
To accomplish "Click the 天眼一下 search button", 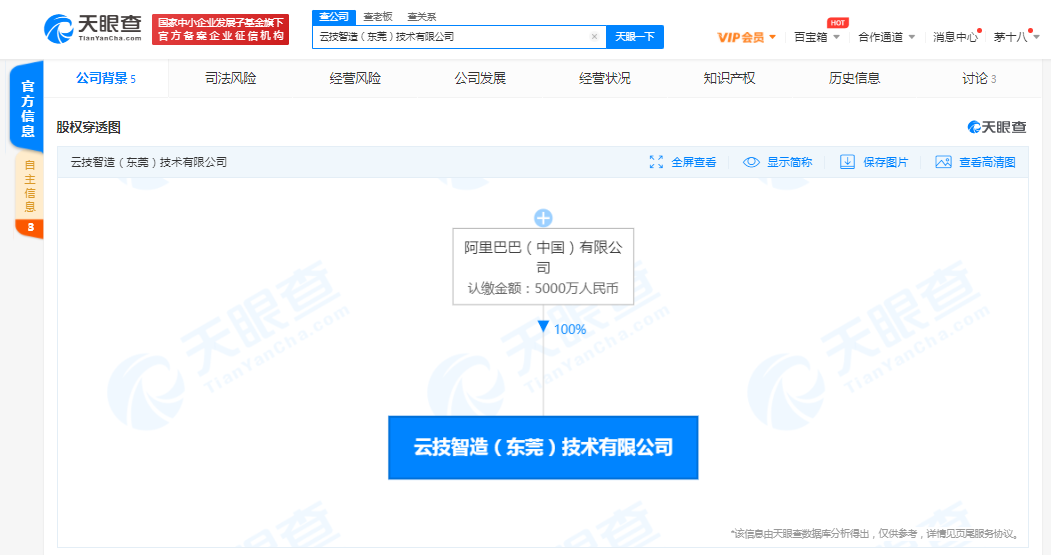I will click(635, 37).
